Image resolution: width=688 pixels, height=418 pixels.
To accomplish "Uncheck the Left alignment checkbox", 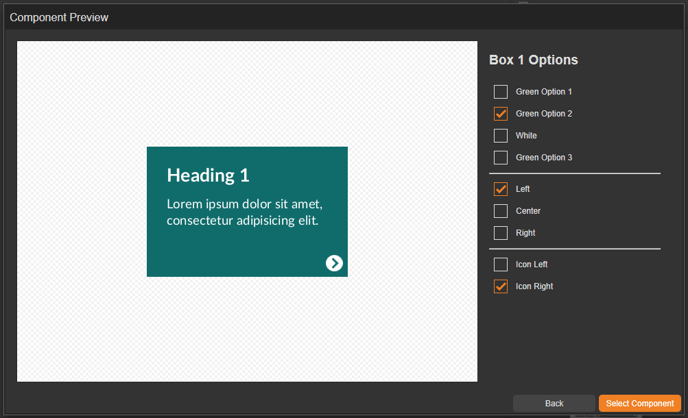I will (501, 189).
